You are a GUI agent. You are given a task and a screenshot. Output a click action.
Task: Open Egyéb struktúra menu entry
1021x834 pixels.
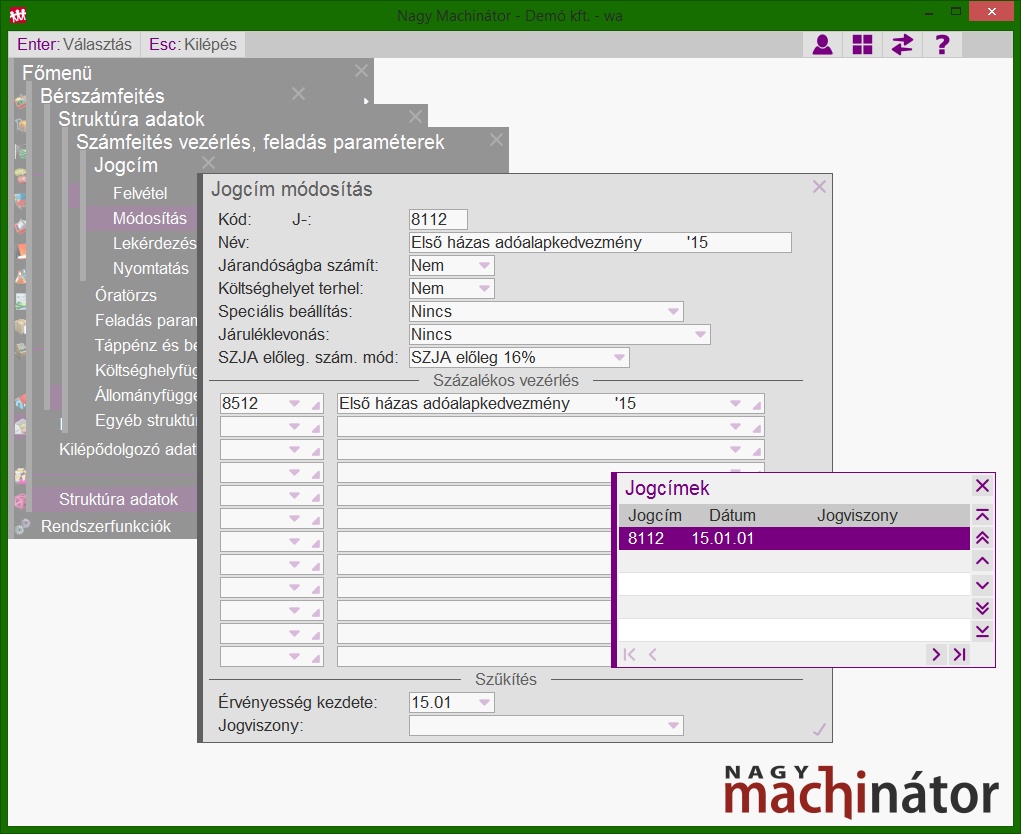tap(146, 421)
